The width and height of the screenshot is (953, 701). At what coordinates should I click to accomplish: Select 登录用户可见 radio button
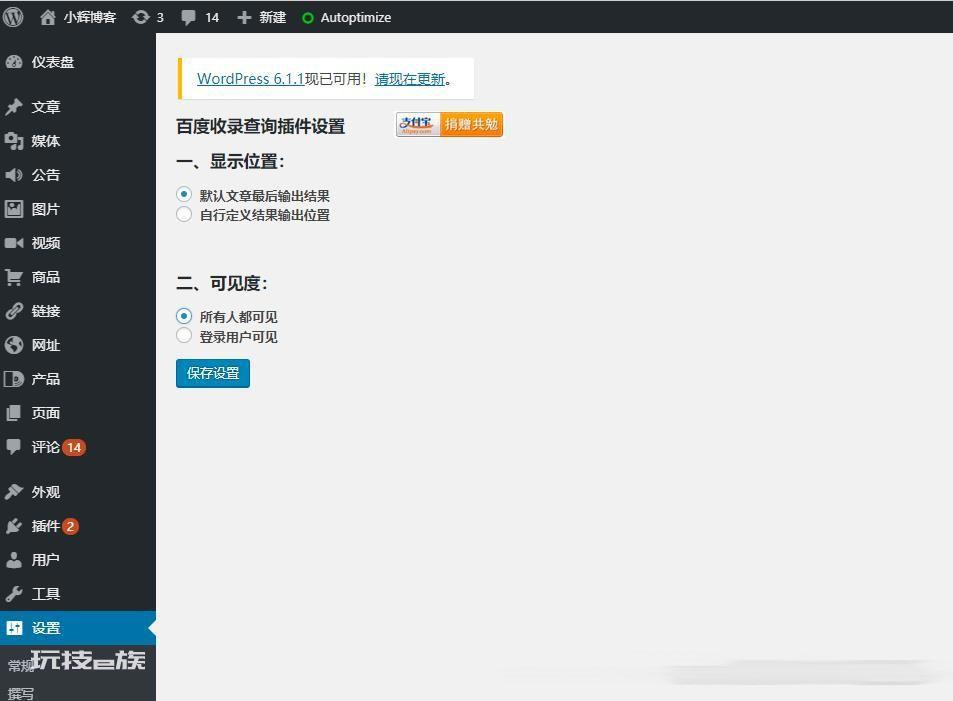point(184,336)
